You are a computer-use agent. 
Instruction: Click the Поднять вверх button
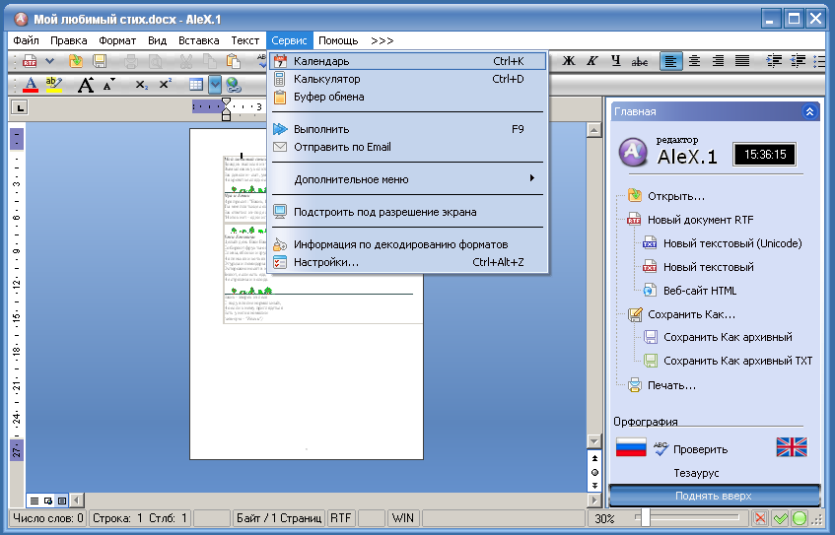click(x=714, y=496)
